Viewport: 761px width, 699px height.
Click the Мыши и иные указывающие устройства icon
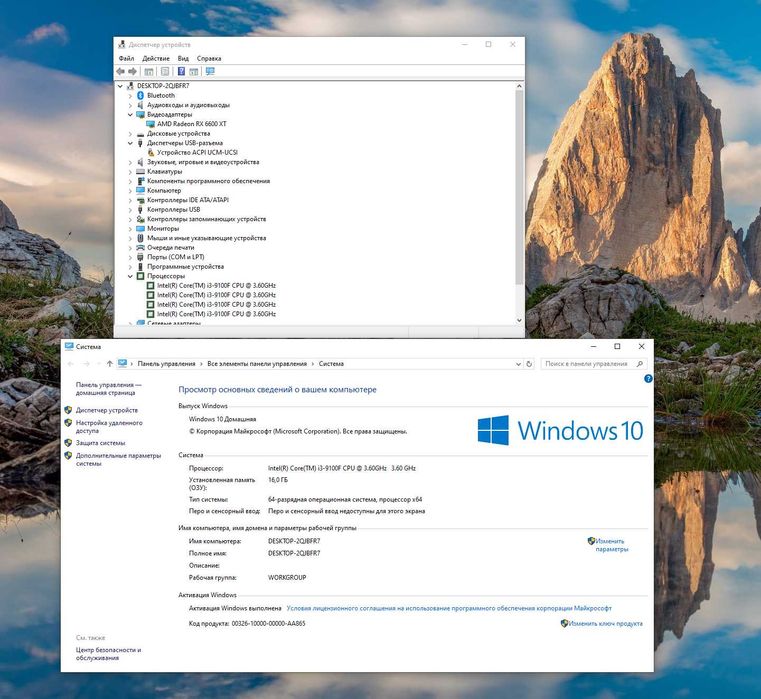(140, 238)
